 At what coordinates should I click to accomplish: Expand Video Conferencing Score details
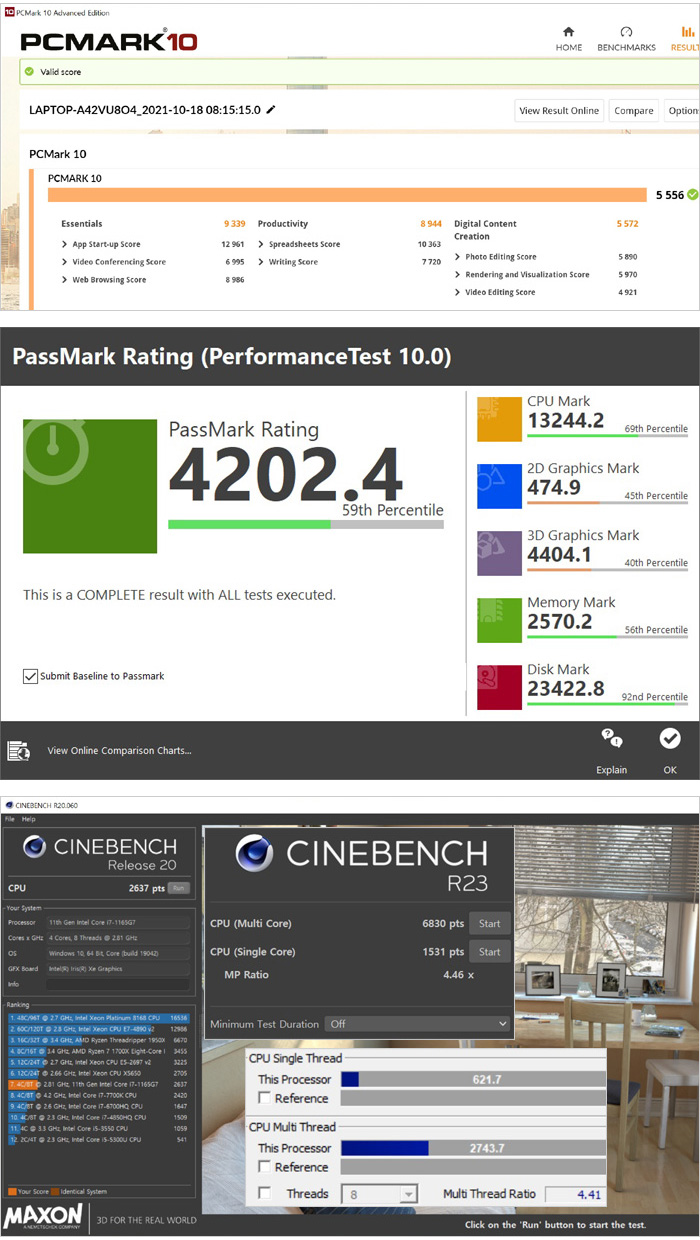coord(65,262)
